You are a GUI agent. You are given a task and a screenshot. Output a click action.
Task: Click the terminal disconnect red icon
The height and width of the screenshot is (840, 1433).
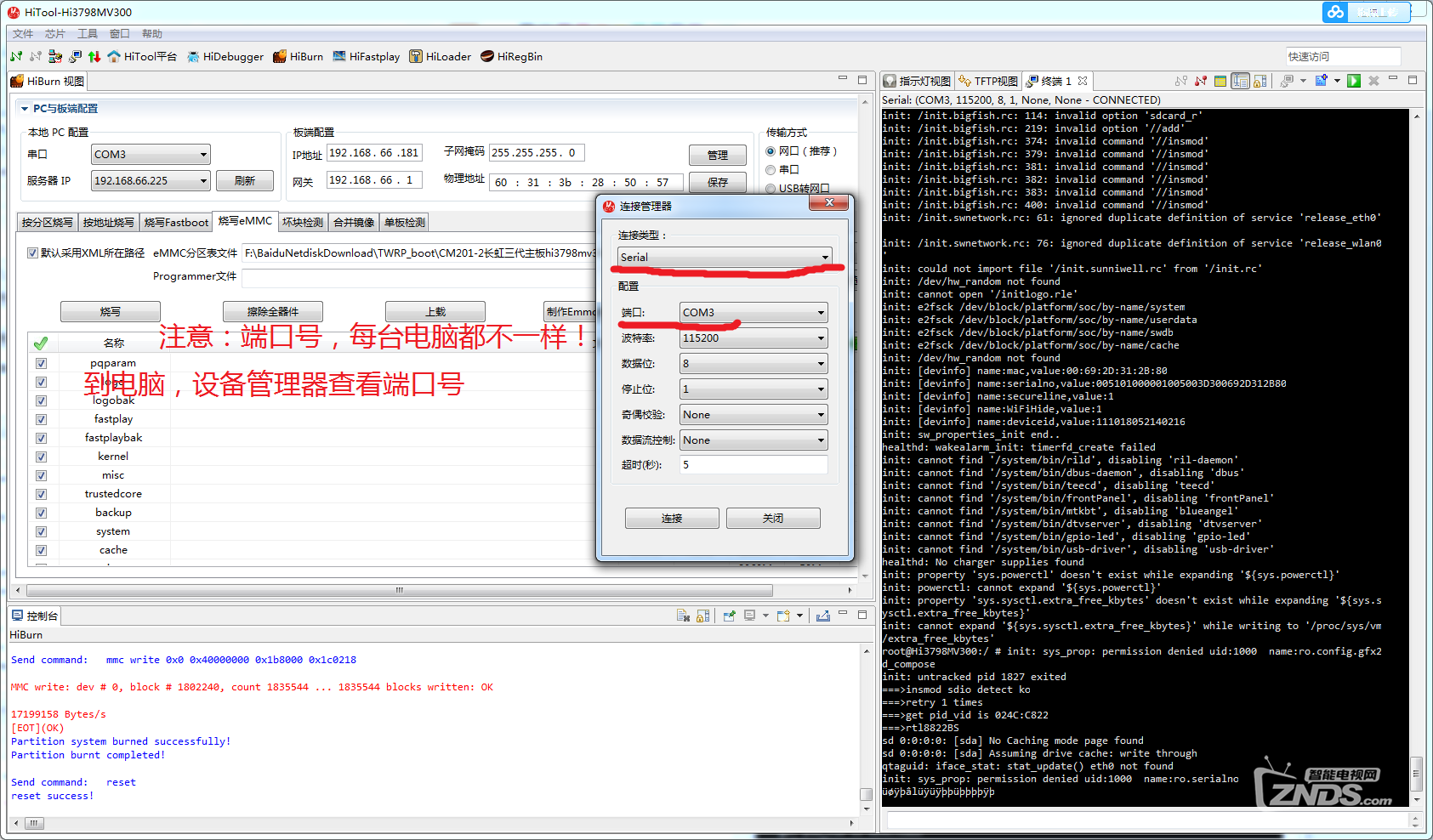[1201, 81]
